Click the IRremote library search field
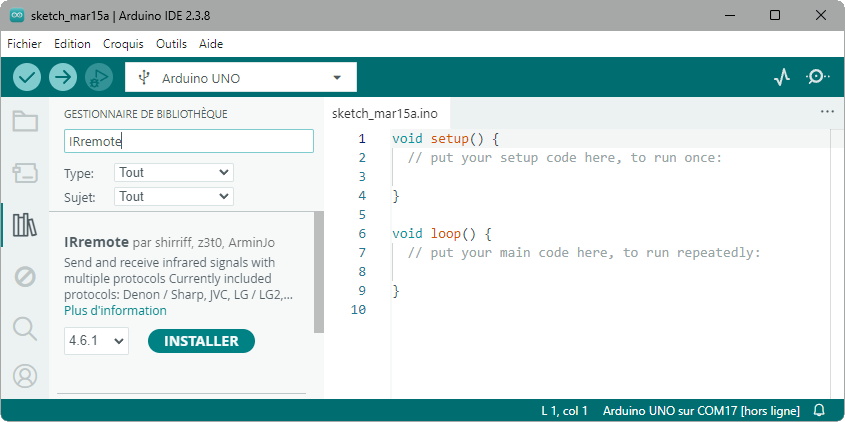The width and height of the screenshot is (845, 422). 188,142
